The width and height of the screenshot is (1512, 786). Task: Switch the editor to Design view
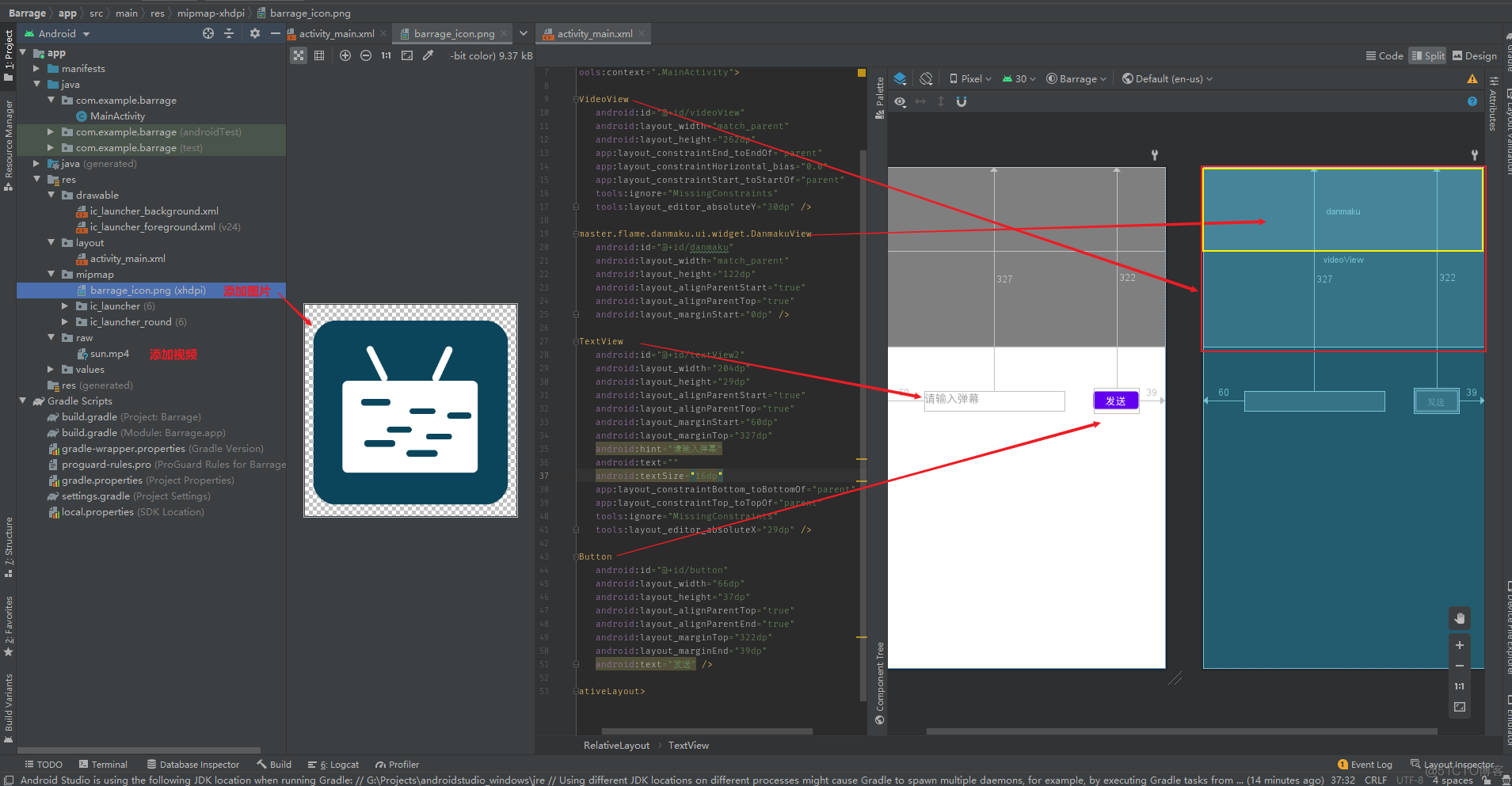1475,55
